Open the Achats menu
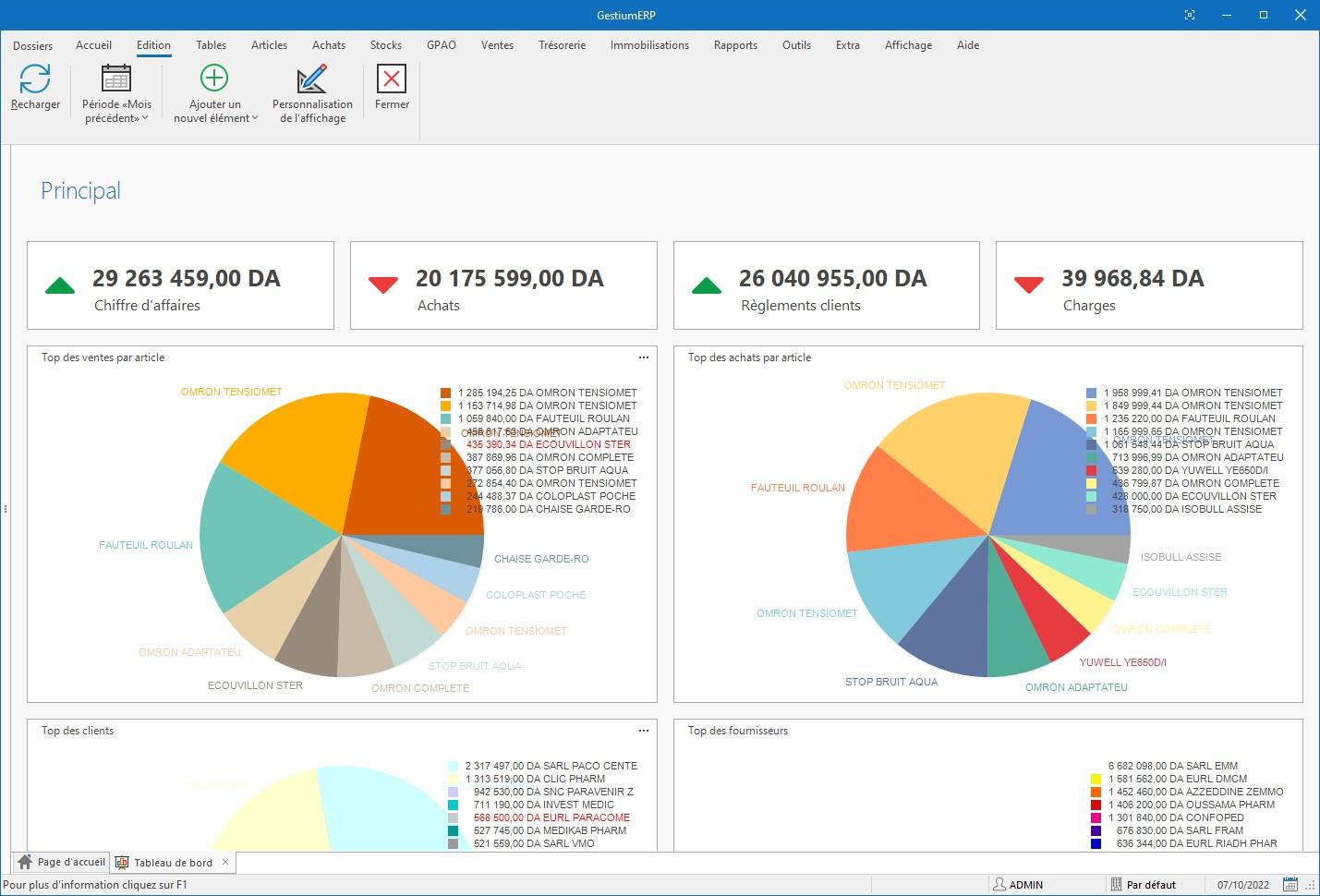This screenshot has height=896, width=1320. pos(329,45)
